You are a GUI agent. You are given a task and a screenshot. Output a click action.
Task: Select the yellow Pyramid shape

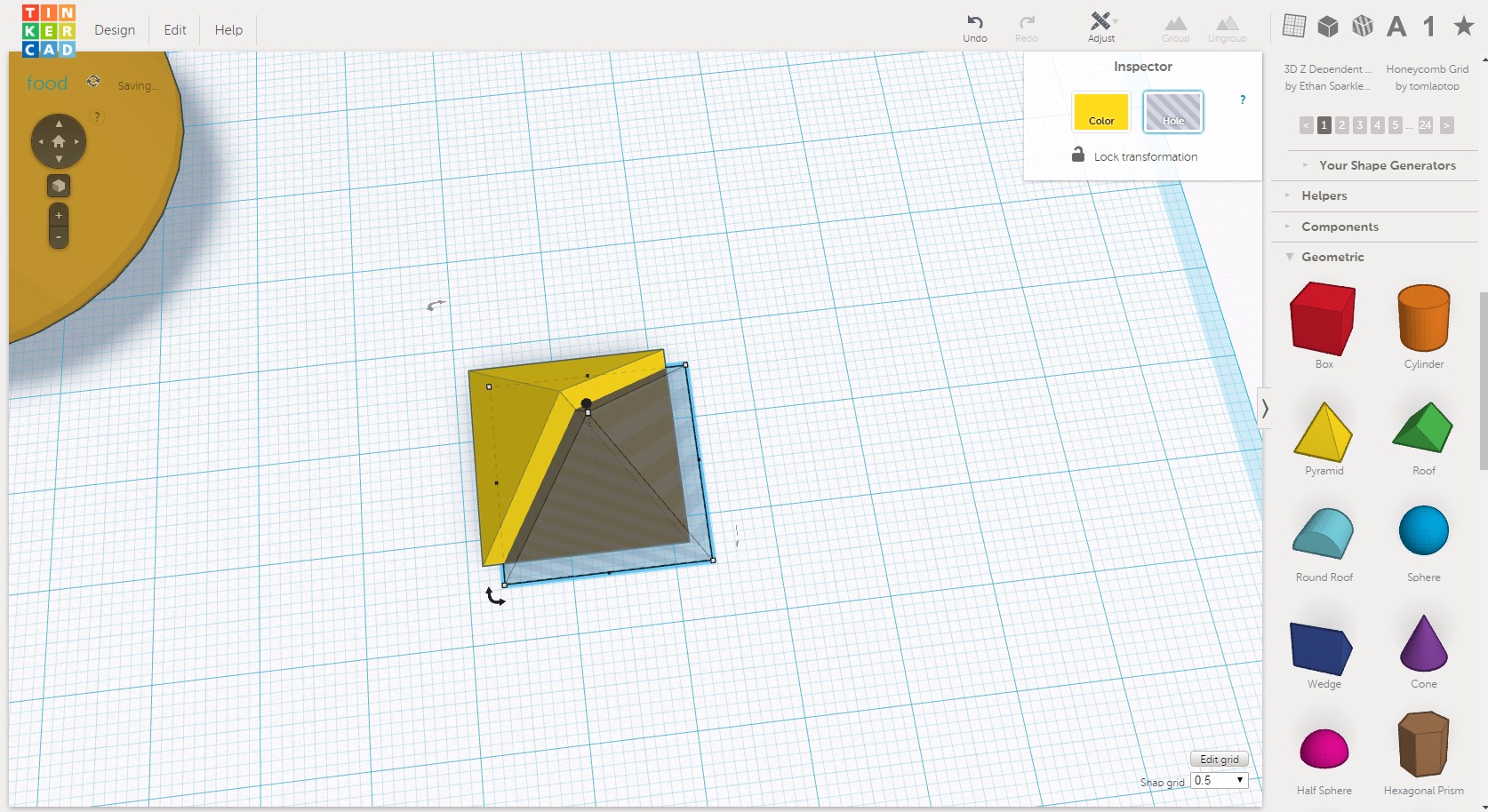pos(1324,432)
